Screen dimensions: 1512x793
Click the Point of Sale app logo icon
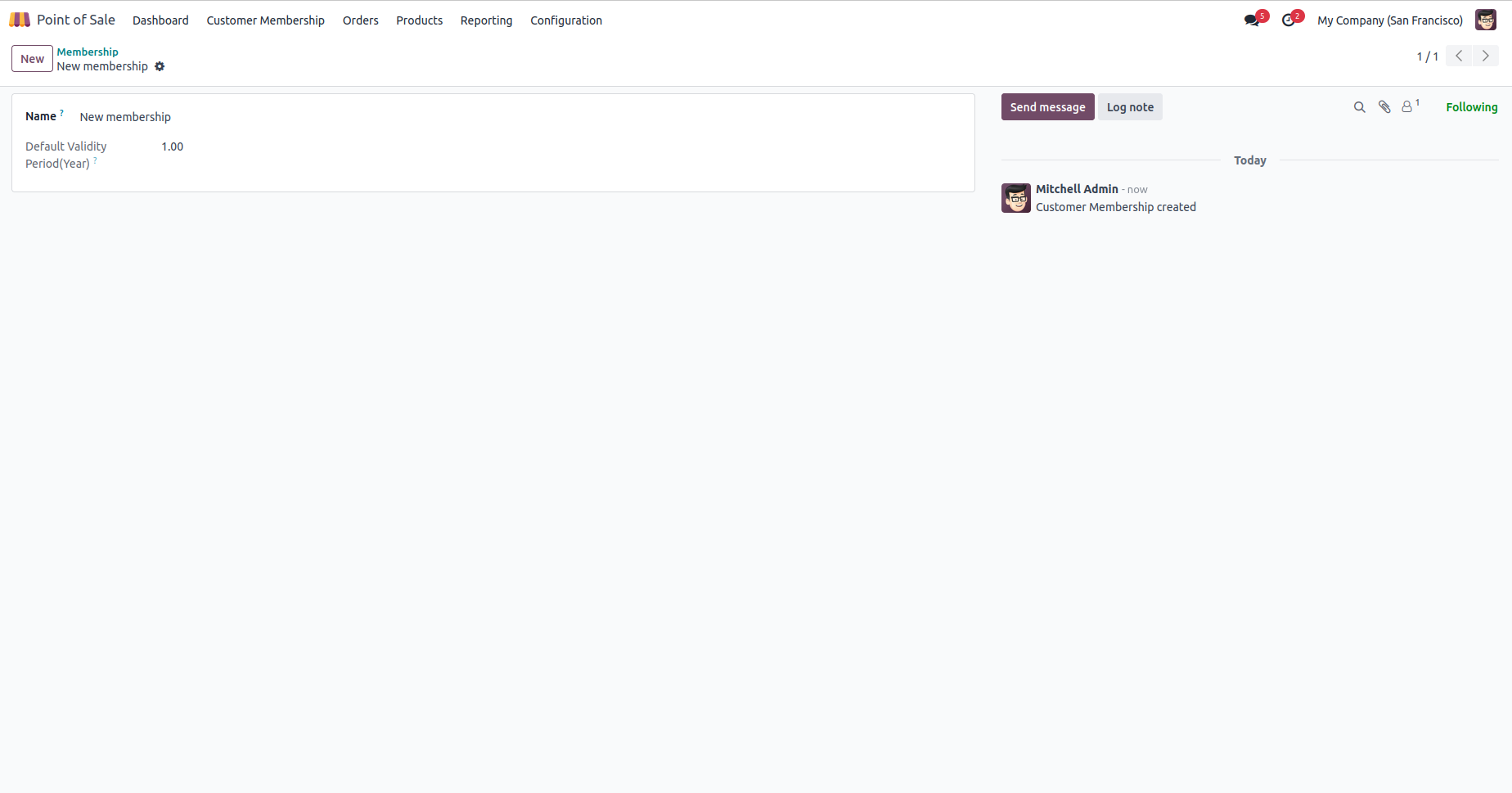(x=20, y=20)
